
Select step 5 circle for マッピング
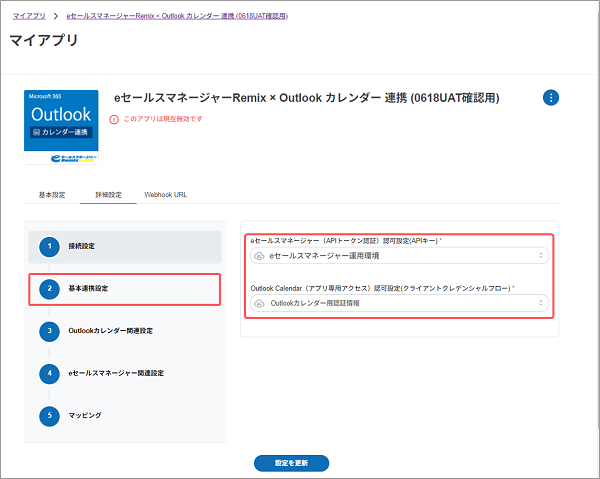point(46,414)
